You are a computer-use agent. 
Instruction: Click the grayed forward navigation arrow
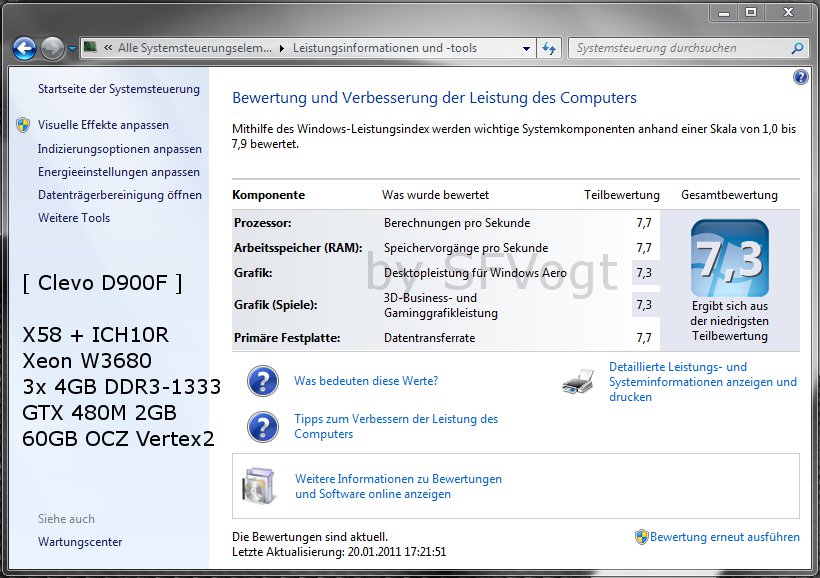point(52,49)
